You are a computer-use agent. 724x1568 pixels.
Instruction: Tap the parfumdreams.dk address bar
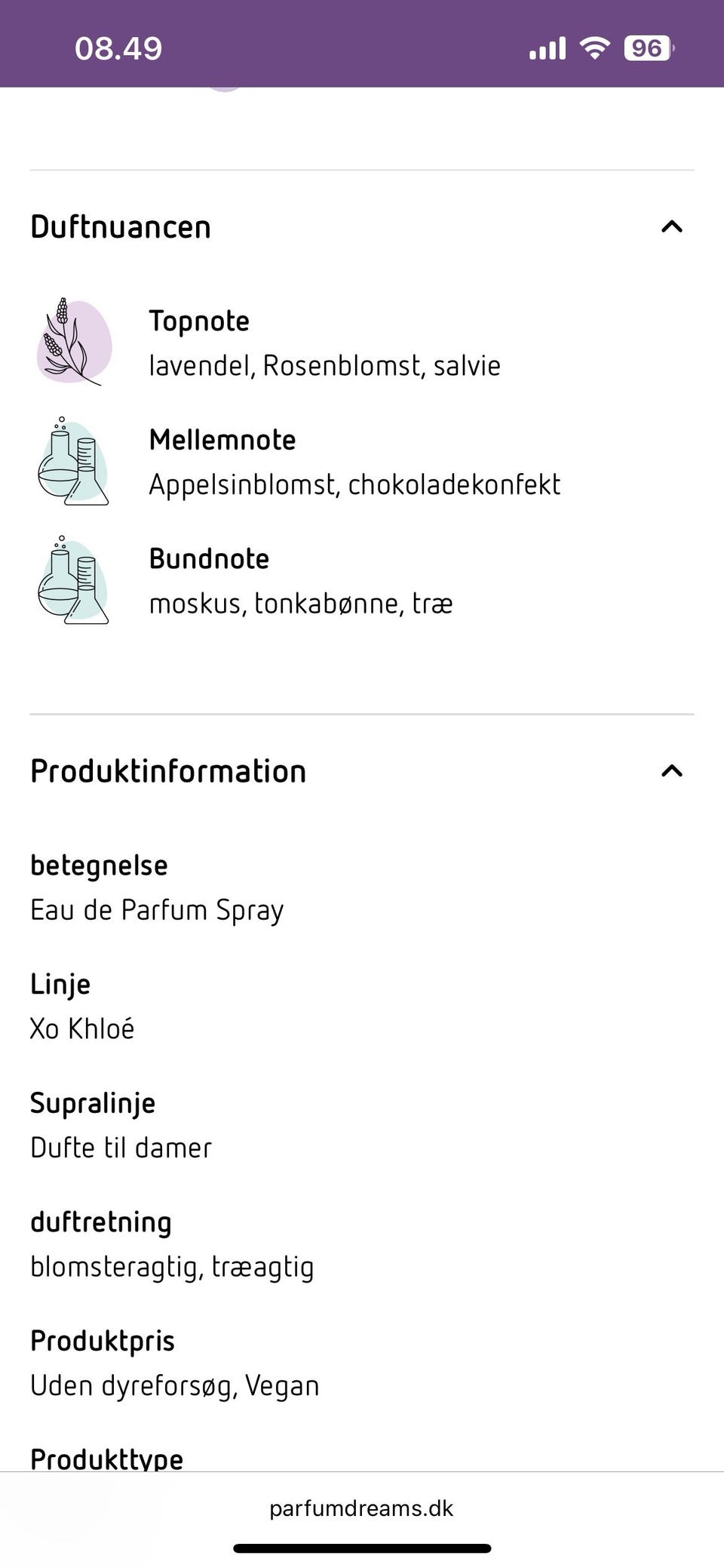coord(361,1508)
